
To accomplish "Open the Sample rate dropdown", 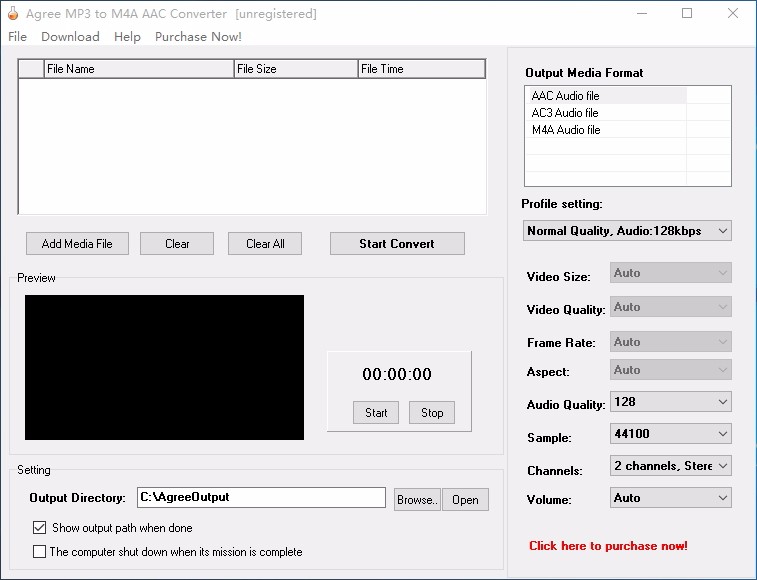I will [671, 433].
